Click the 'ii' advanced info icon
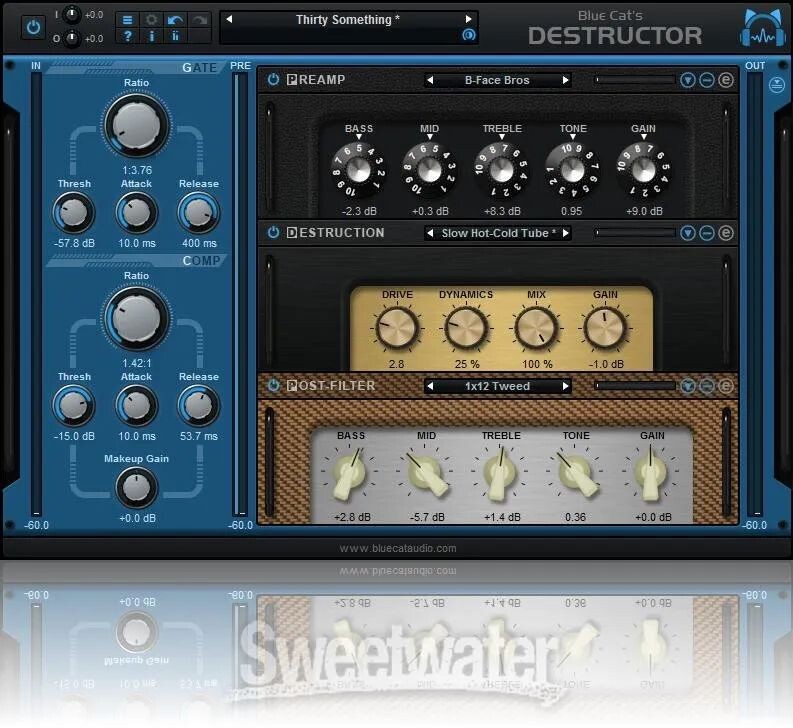 [x=175, y=36]
